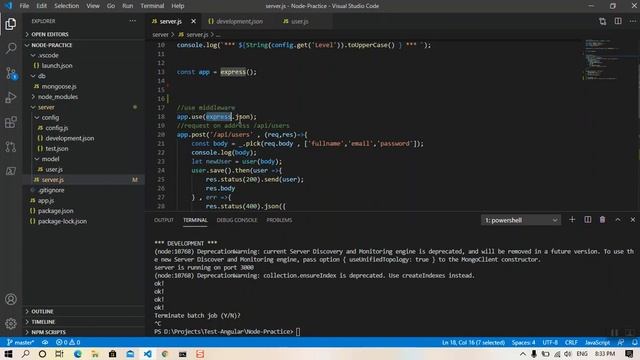This screenshot has height=360, width=640.
Task: Open the Manage gear icon
Action: [x=11, y=324]
